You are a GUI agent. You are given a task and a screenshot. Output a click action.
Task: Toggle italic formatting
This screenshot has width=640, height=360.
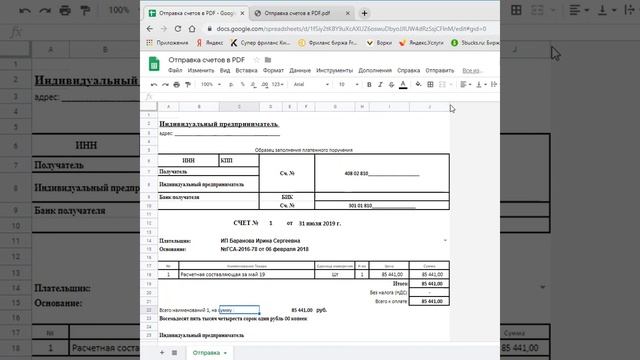click(380, 84)
